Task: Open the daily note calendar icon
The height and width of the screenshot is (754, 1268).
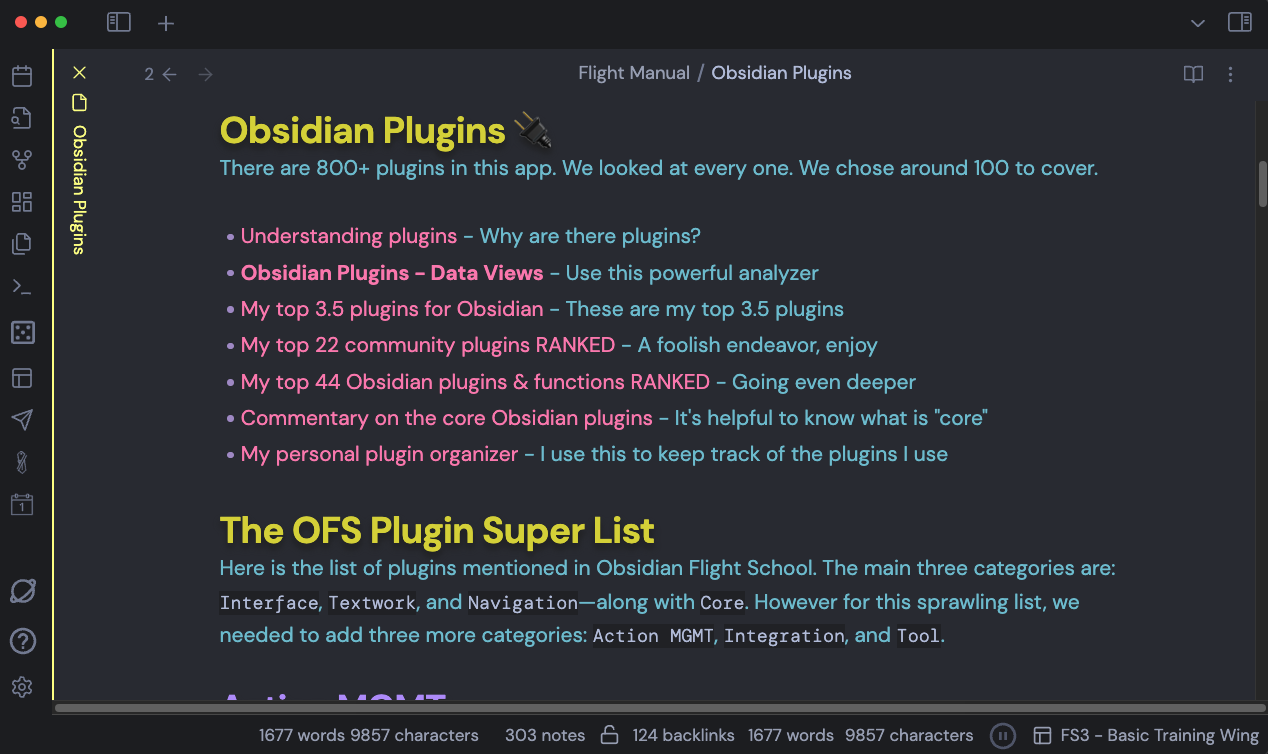Action: (x=22, y=504)
